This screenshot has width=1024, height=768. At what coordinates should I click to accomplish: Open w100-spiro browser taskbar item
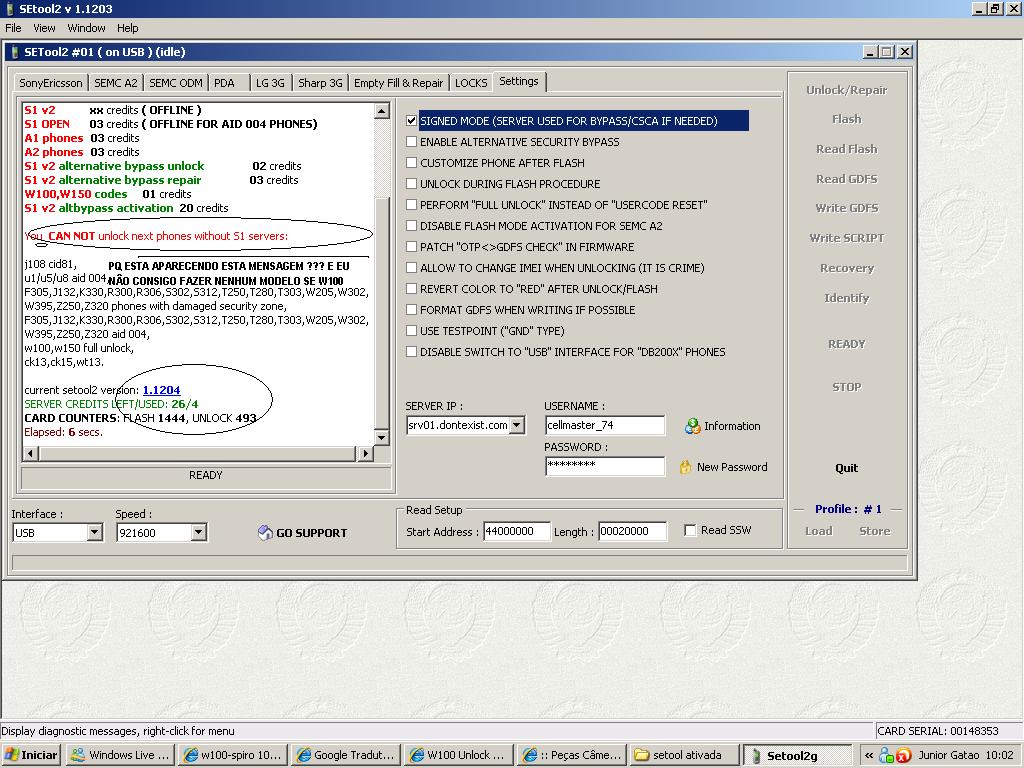232,755
